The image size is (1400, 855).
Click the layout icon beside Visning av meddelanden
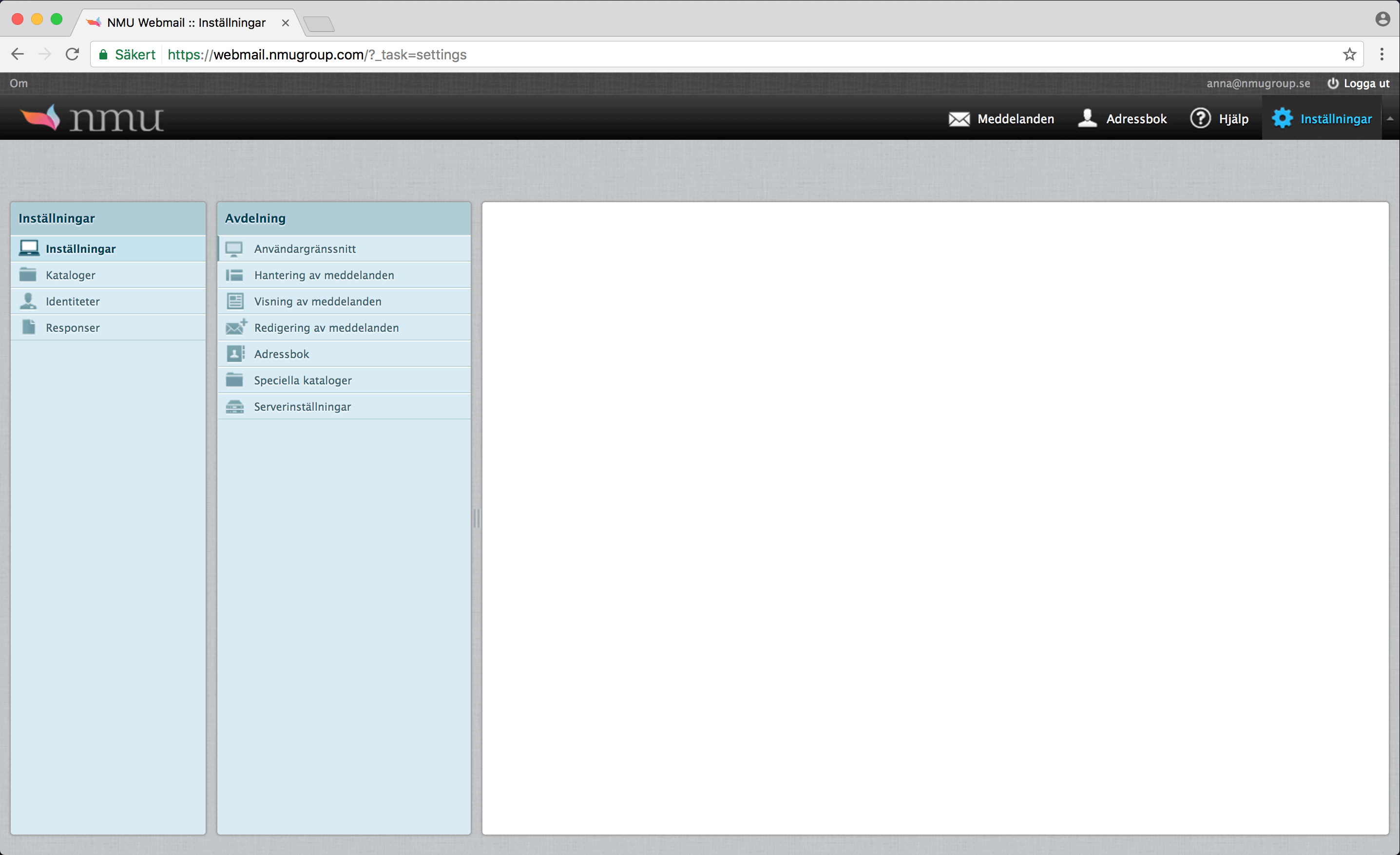pyautogui.click(x=235, y=301)
